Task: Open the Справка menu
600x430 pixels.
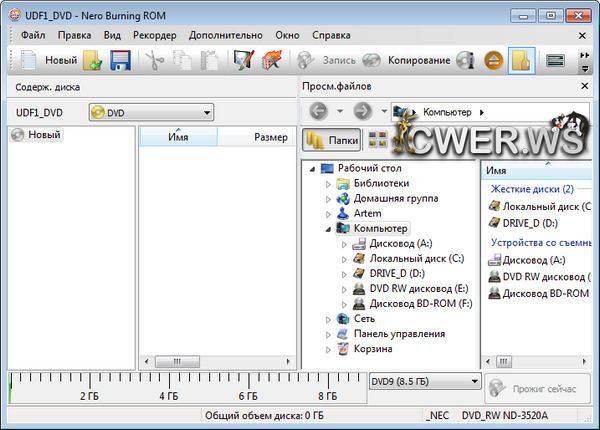Action: [x=331, y=35]
